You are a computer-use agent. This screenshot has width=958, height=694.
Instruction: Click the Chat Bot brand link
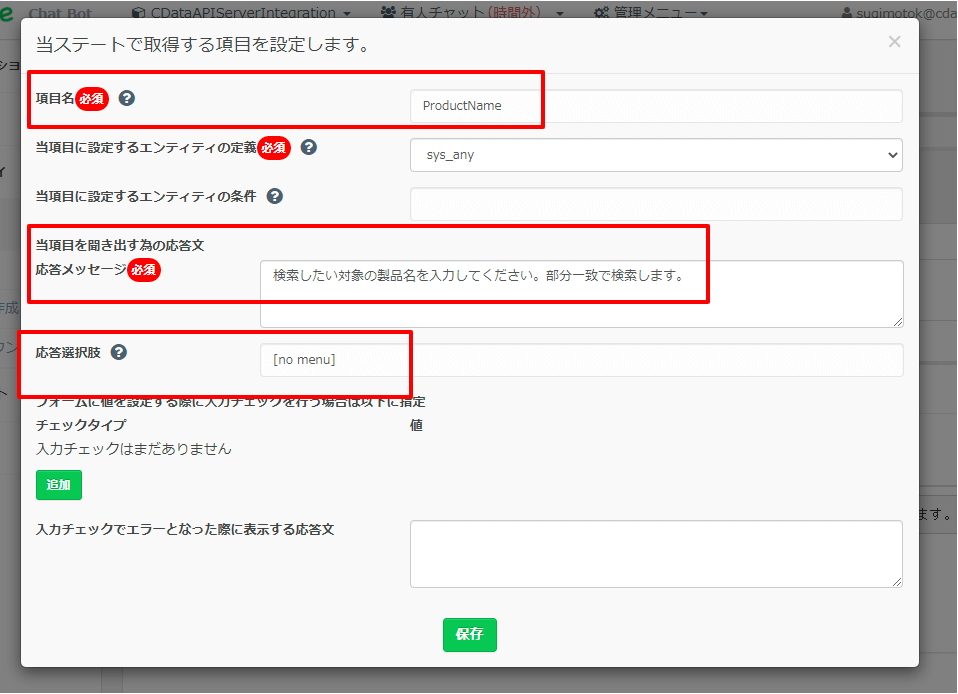coord(60,12)
